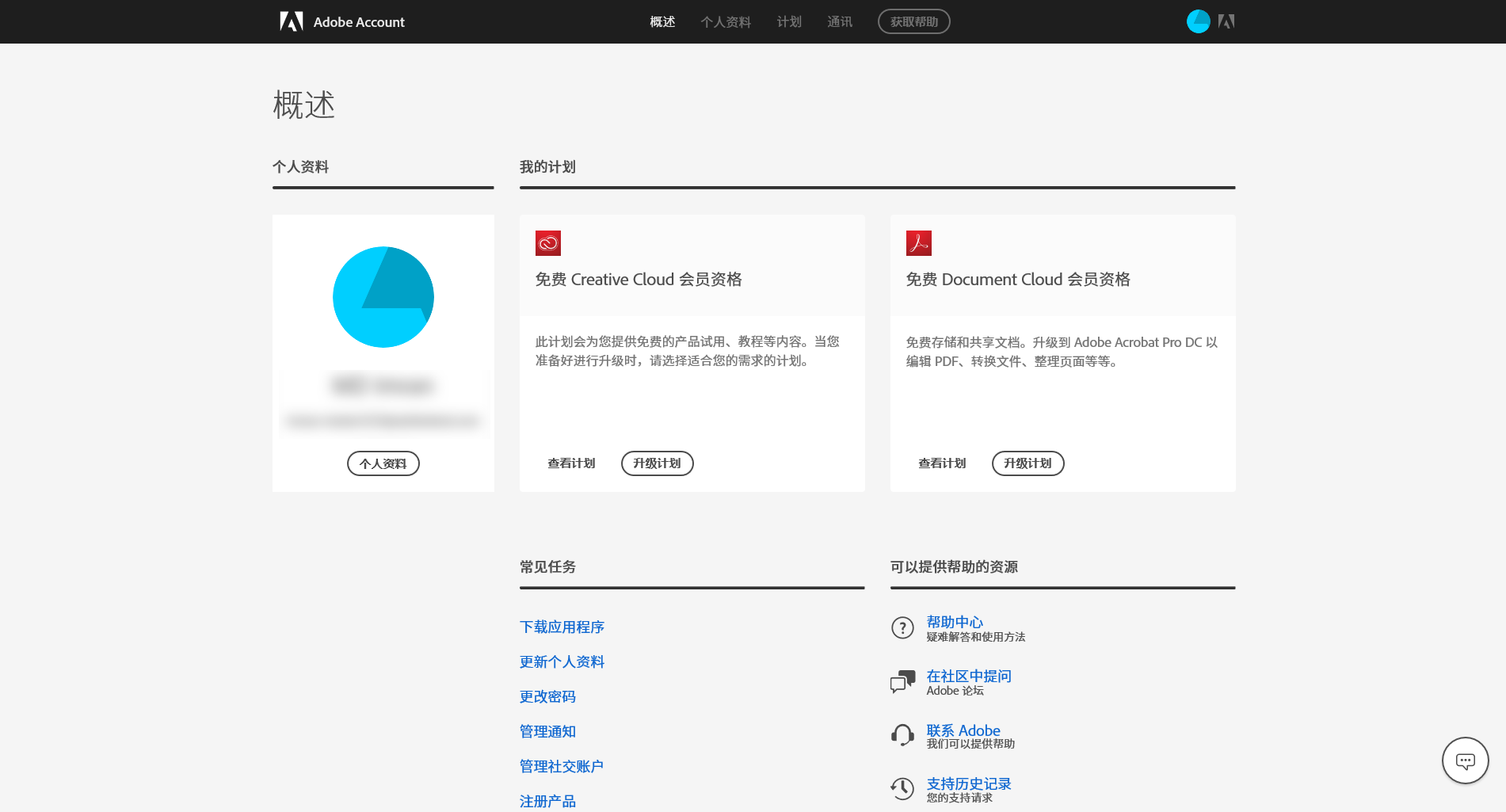
Task: Click the Creative Cloud plan icon
Action: pos(548,243)
